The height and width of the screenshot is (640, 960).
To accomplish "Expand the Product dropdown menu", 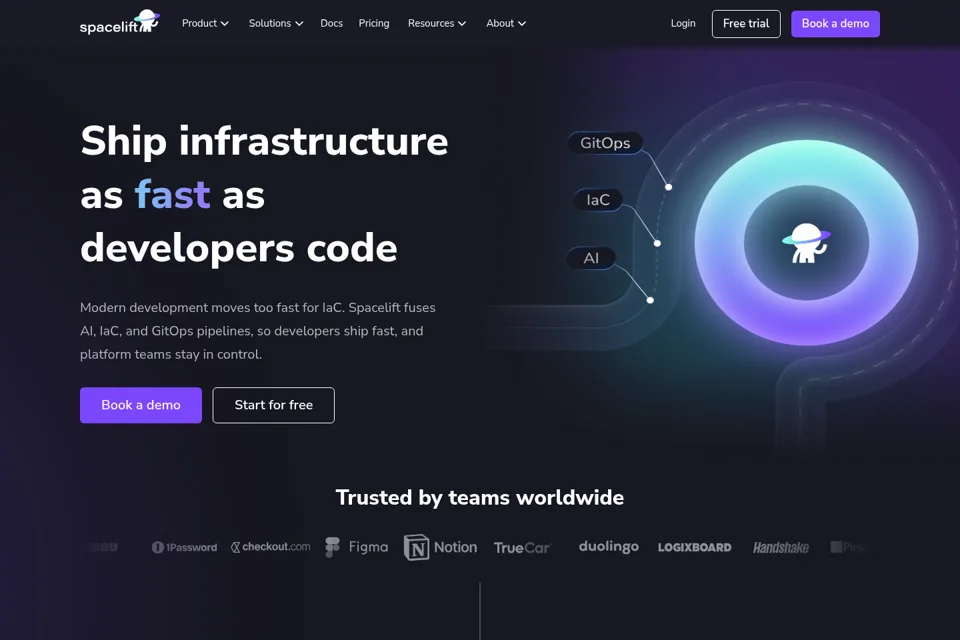I will pos(205,23).
